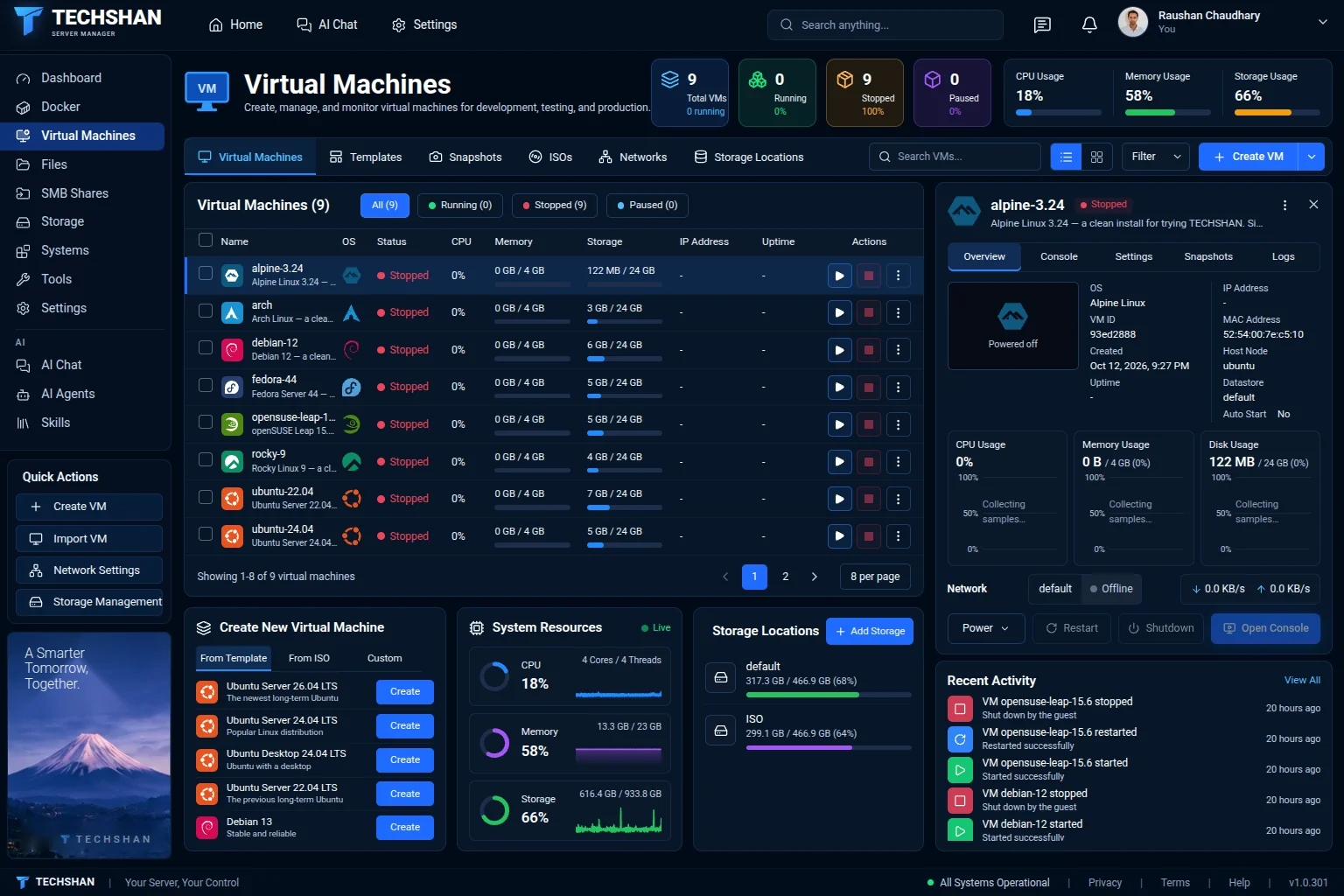
Task: Click Add Storage button
Action: pyautogui.click(x=870, y=632)
